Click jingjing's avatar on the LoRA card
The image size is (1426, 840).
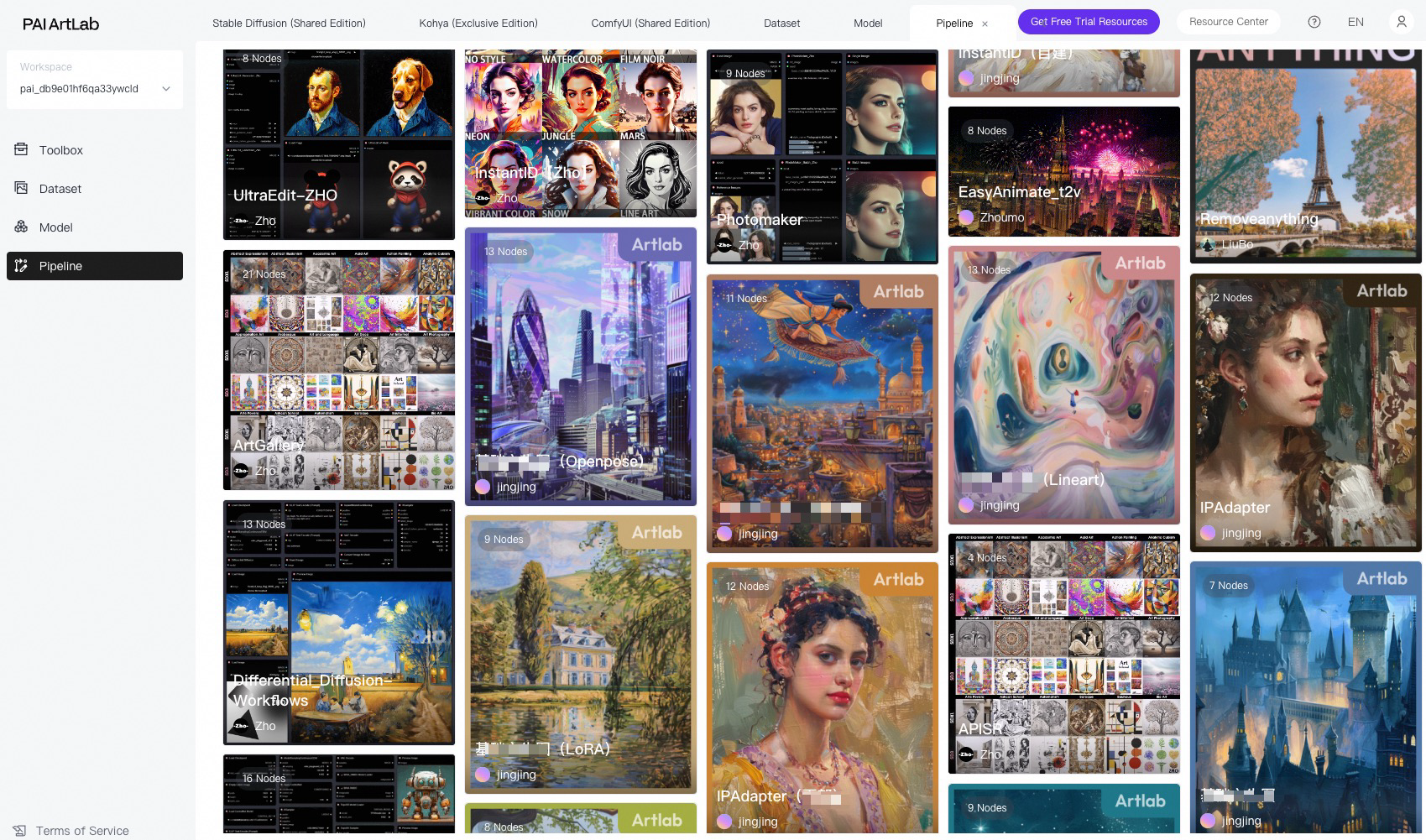(x=483, y=775)
